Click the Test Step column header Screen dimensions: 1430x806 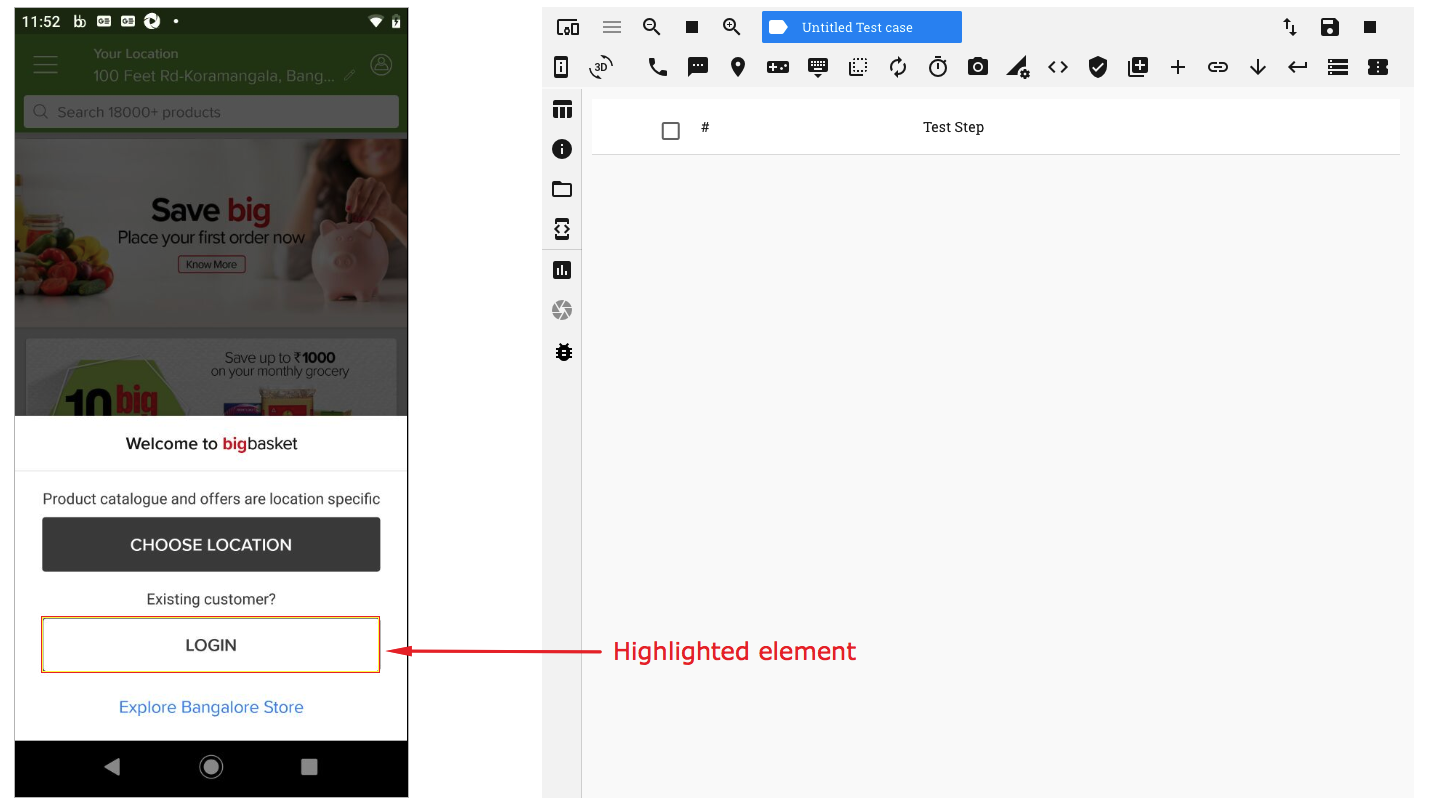(953, 127)
